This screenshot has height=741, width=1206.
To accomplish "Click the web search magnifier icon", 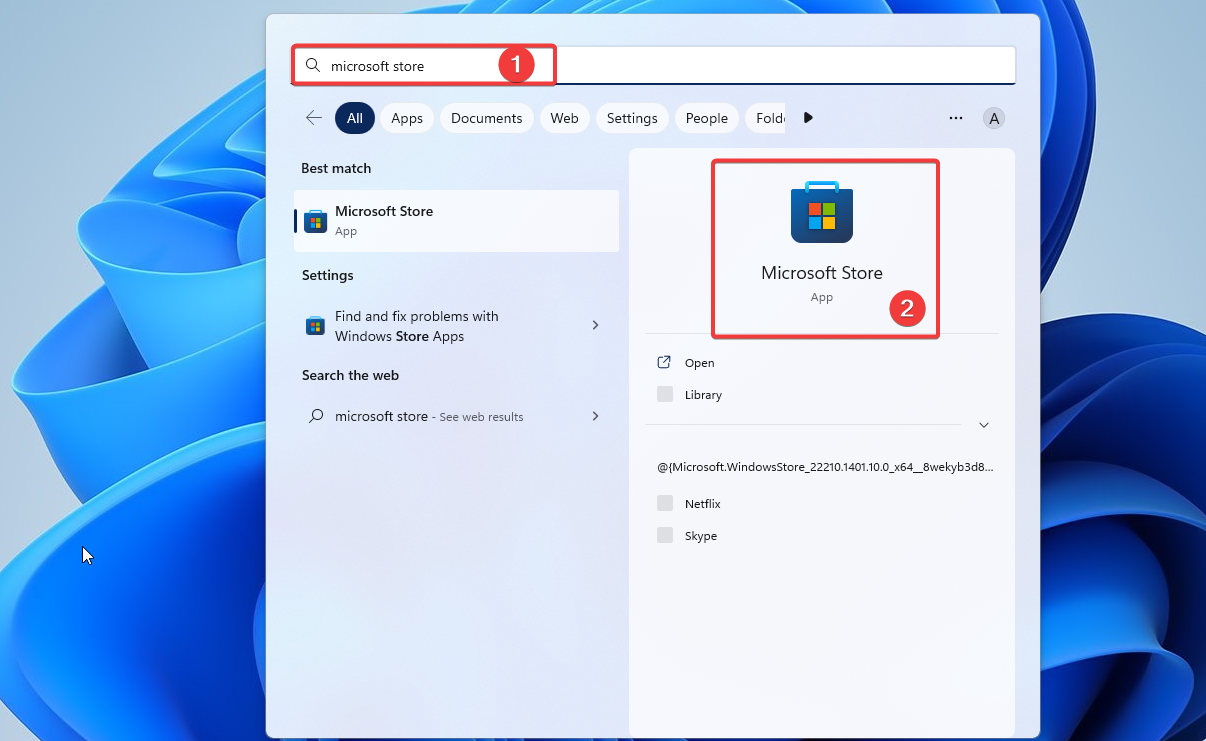I will [315, 416].
